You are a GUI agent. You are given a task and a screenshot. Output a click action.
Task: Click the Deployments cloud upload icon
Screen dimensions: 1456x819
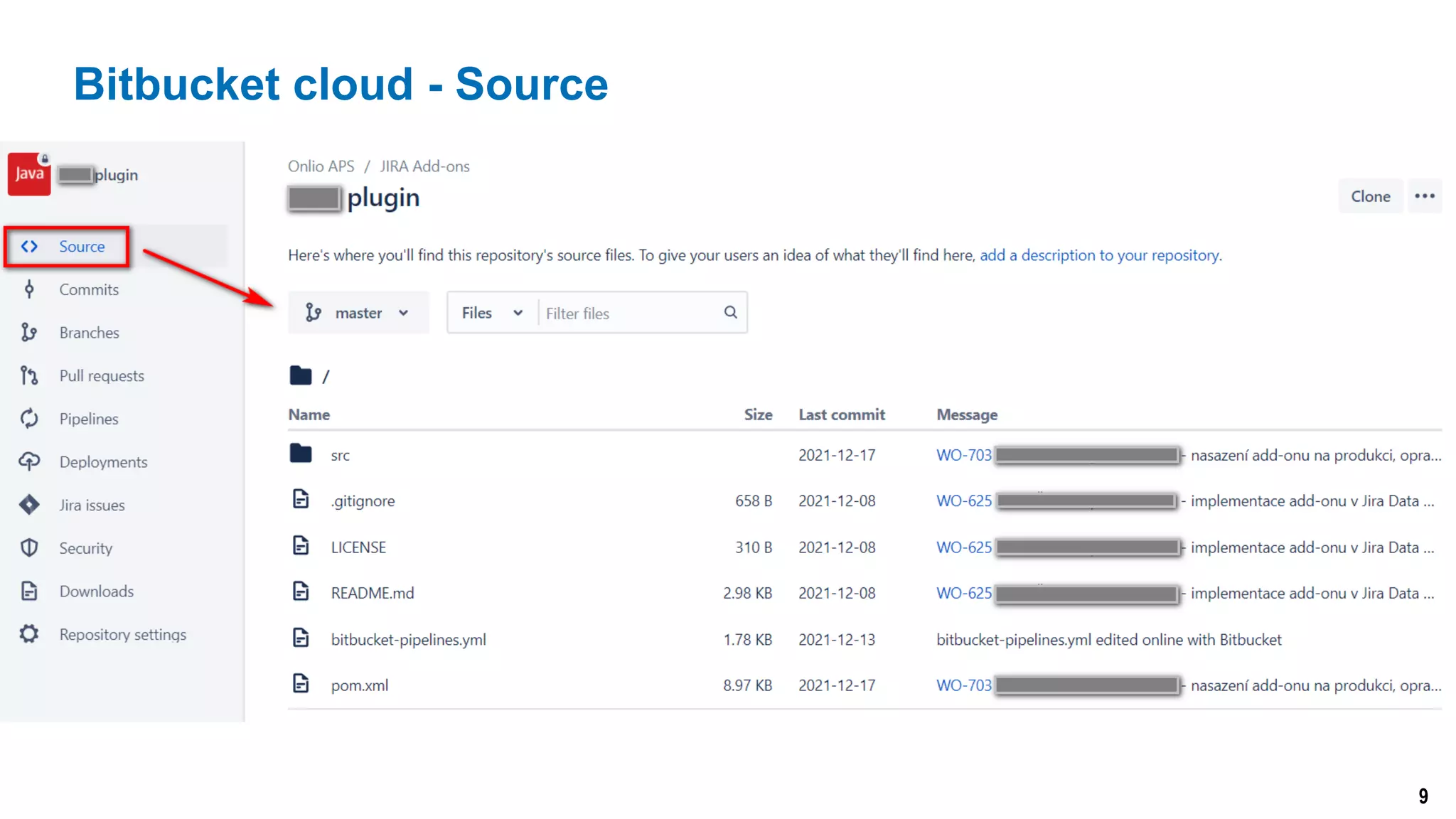(x=29, y=462)
